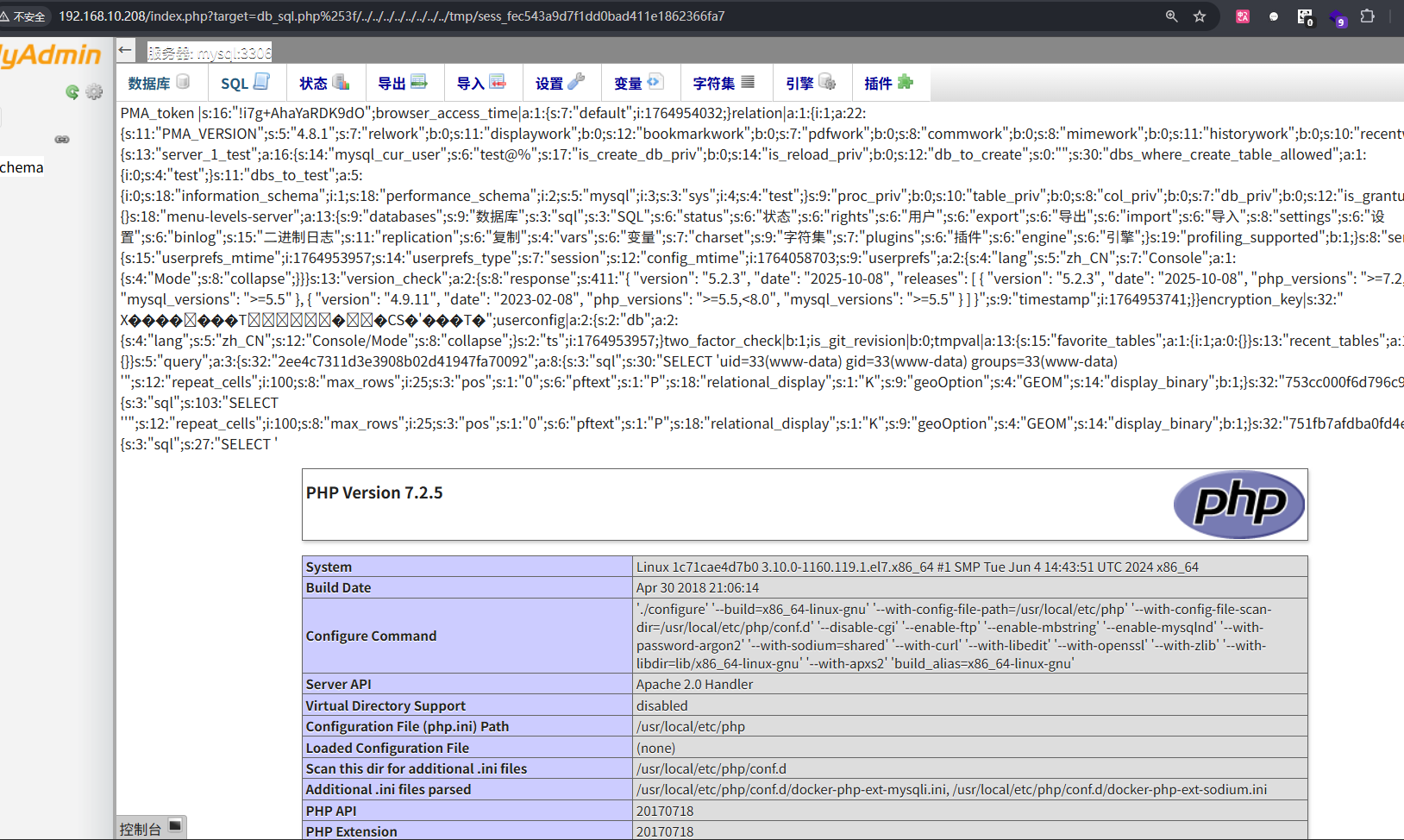Click the bookmark star in address bar

(x=1200, y=16)
